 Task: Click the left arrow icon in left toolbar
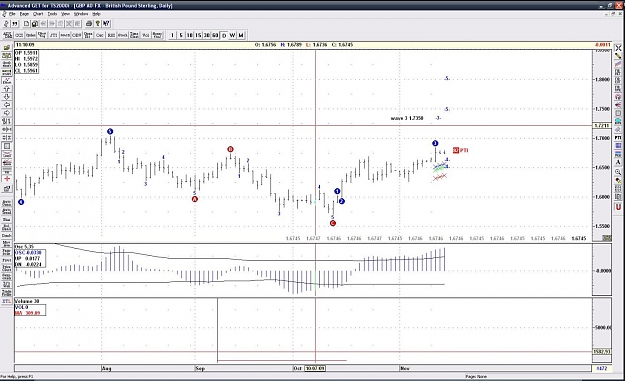coord(7,105)
